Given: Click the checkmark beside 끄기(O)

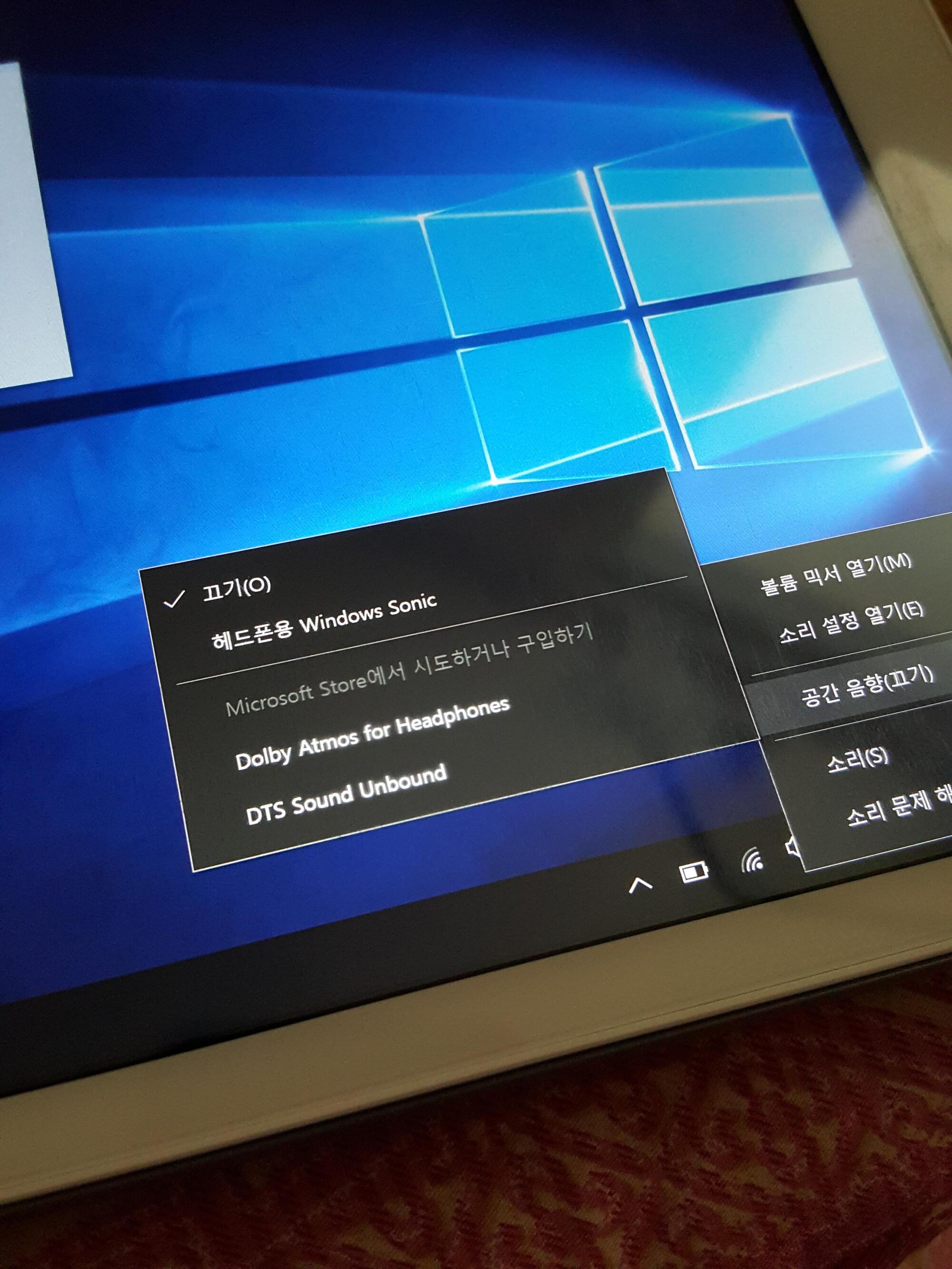Looking at the screenshot, I should [x=174, y=599].
